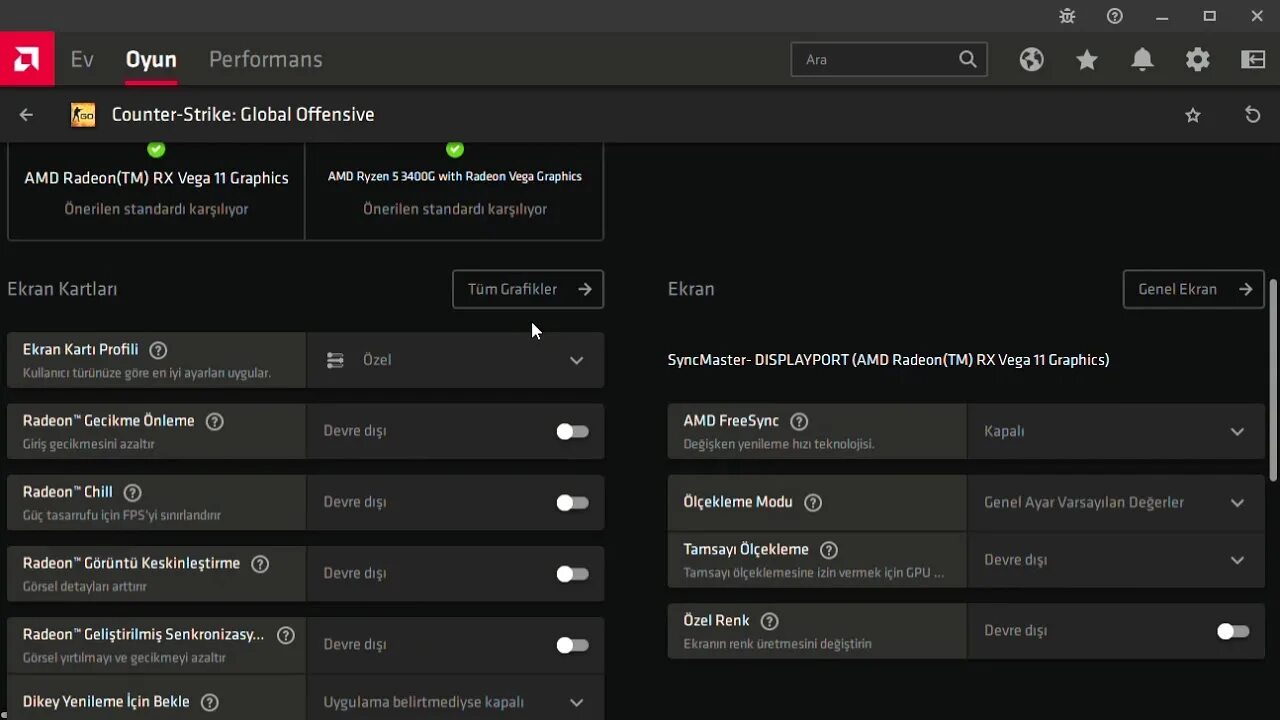Show help for Radeon Geliştirilmiş Senkronizasyon
The height and width of the screenshot is (720, 1280).
point(286,635)
